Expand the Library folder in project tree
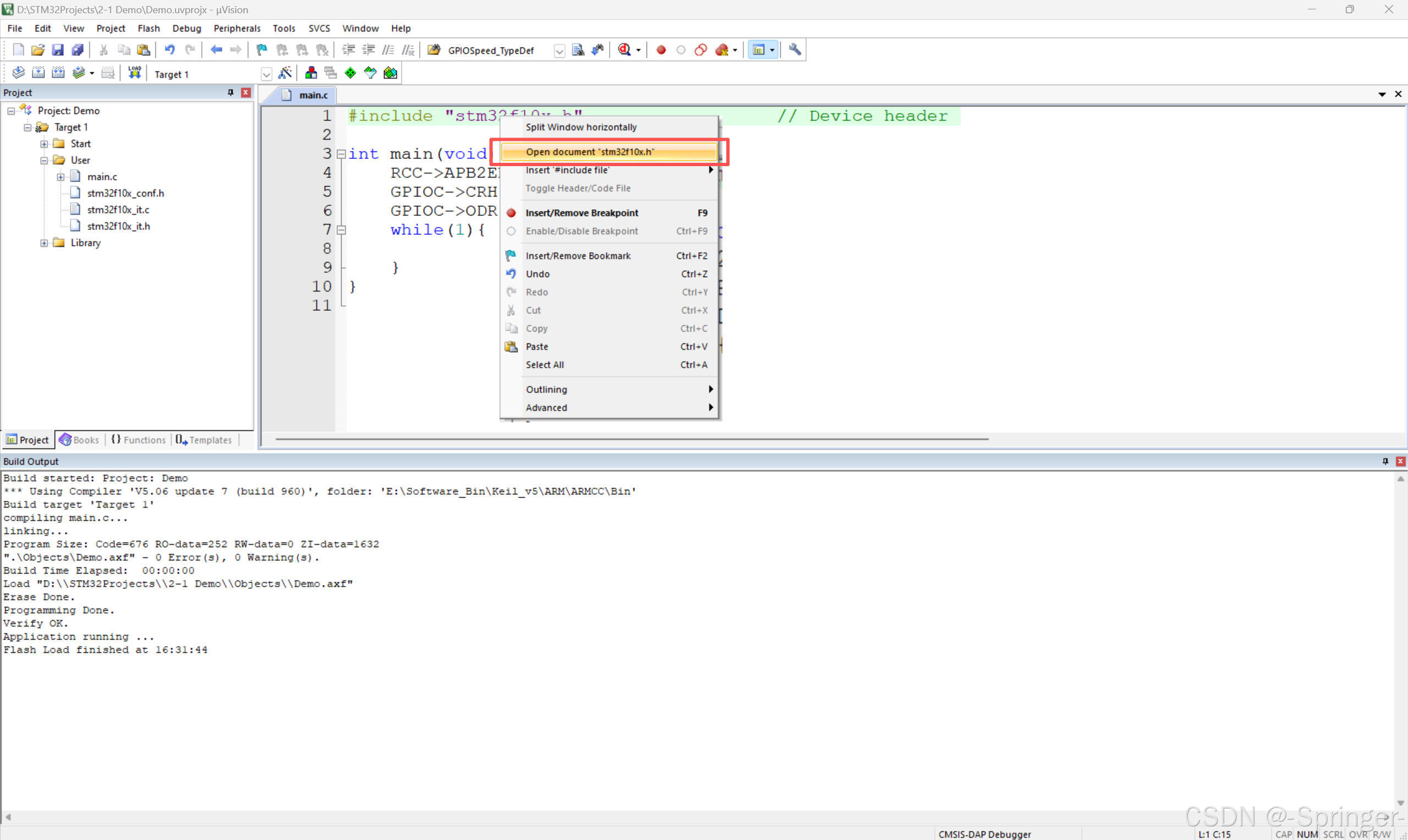Image resolution: width=1408 pixels, height=840 pixels. click(44, 243)
